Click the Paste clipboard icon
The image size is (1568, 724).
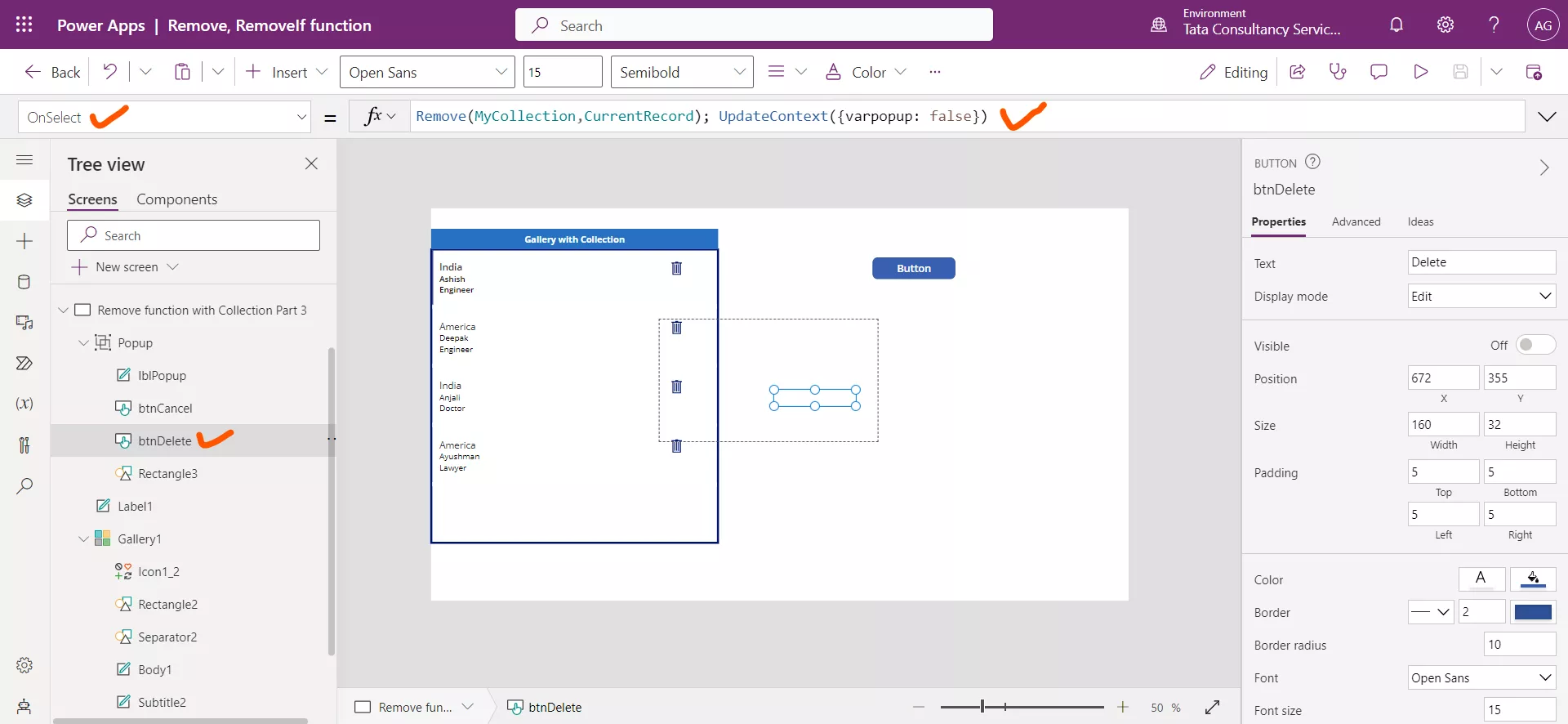tap(182, 72)
